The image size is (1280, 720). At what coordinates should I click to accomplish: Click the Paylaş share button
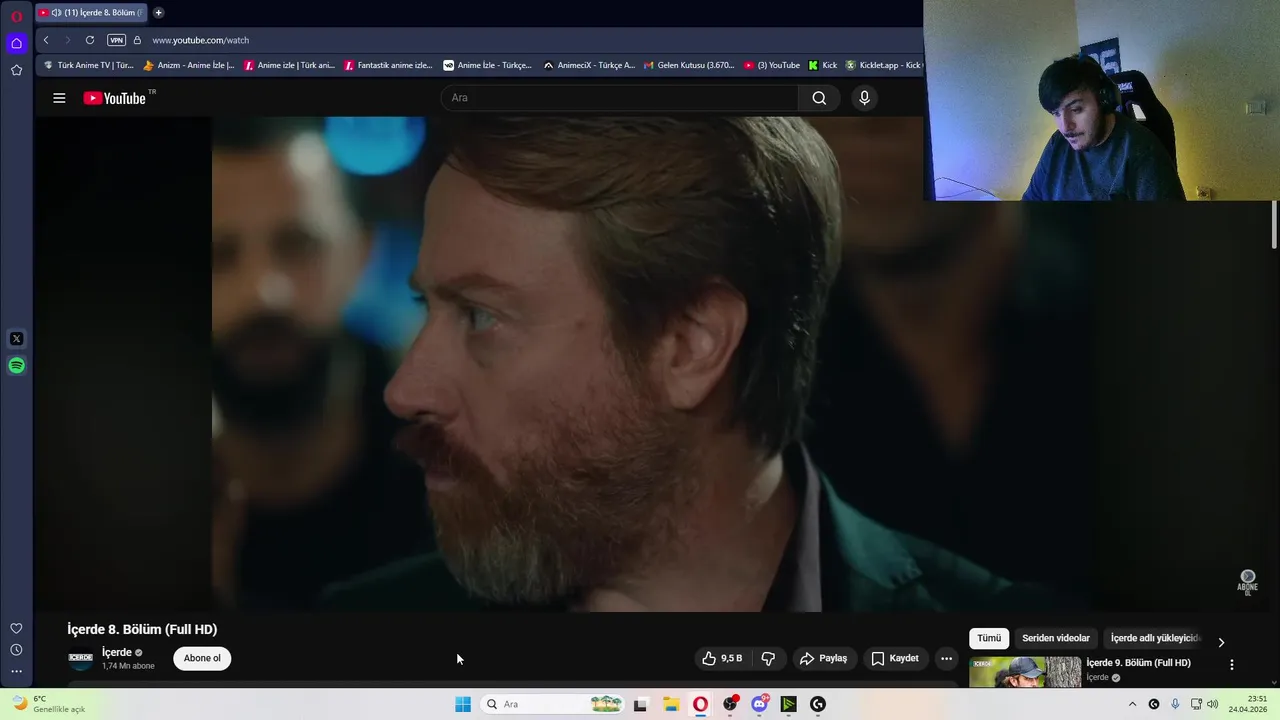click(823, 658)
